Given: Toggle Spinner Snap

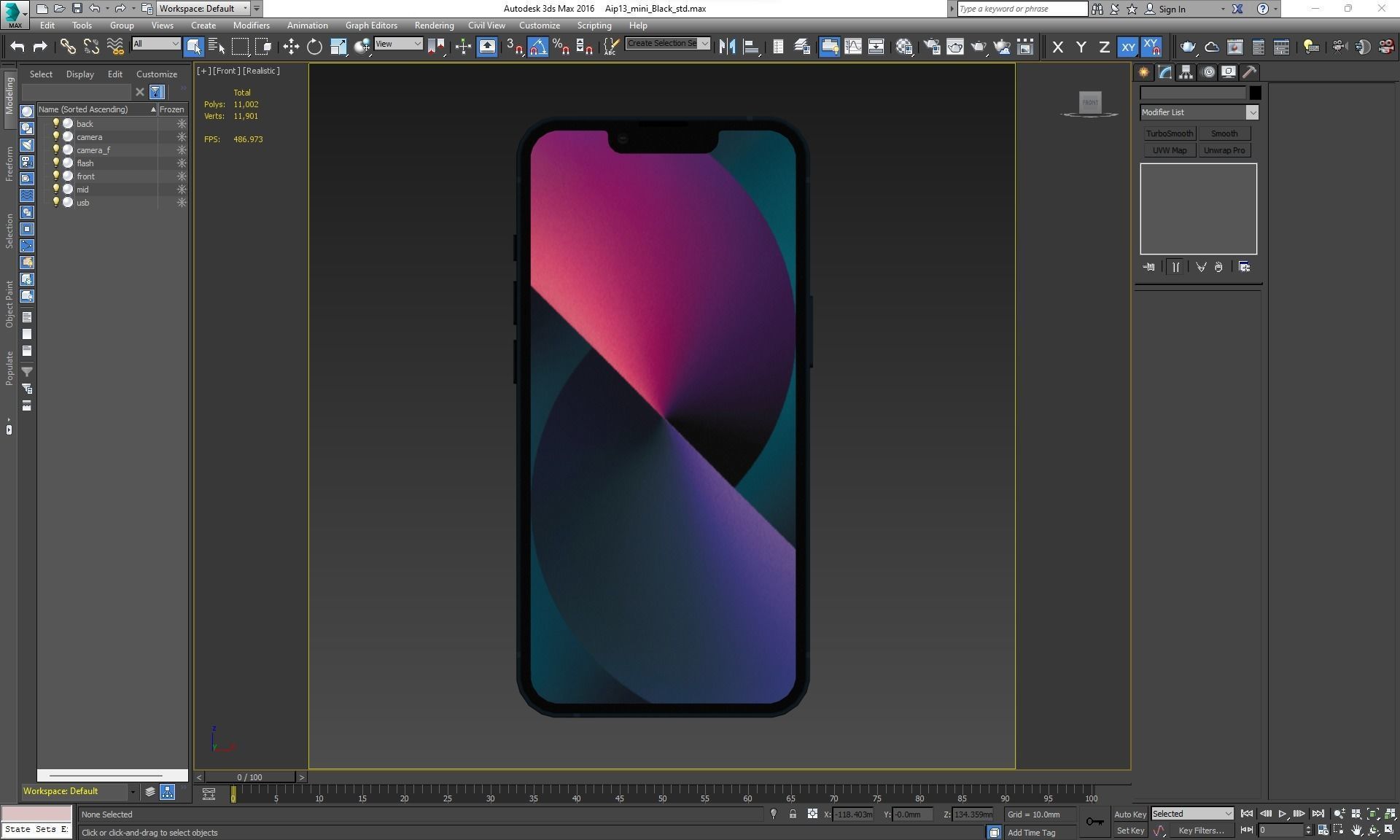Looking at the screenshot, I should click(x=585, y=47).
